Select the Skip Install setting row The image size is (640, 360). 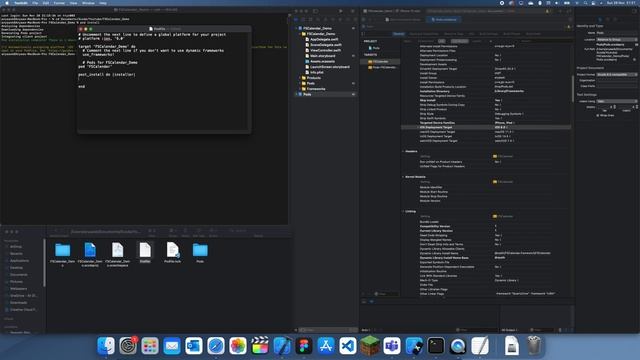tap(486, 100)
